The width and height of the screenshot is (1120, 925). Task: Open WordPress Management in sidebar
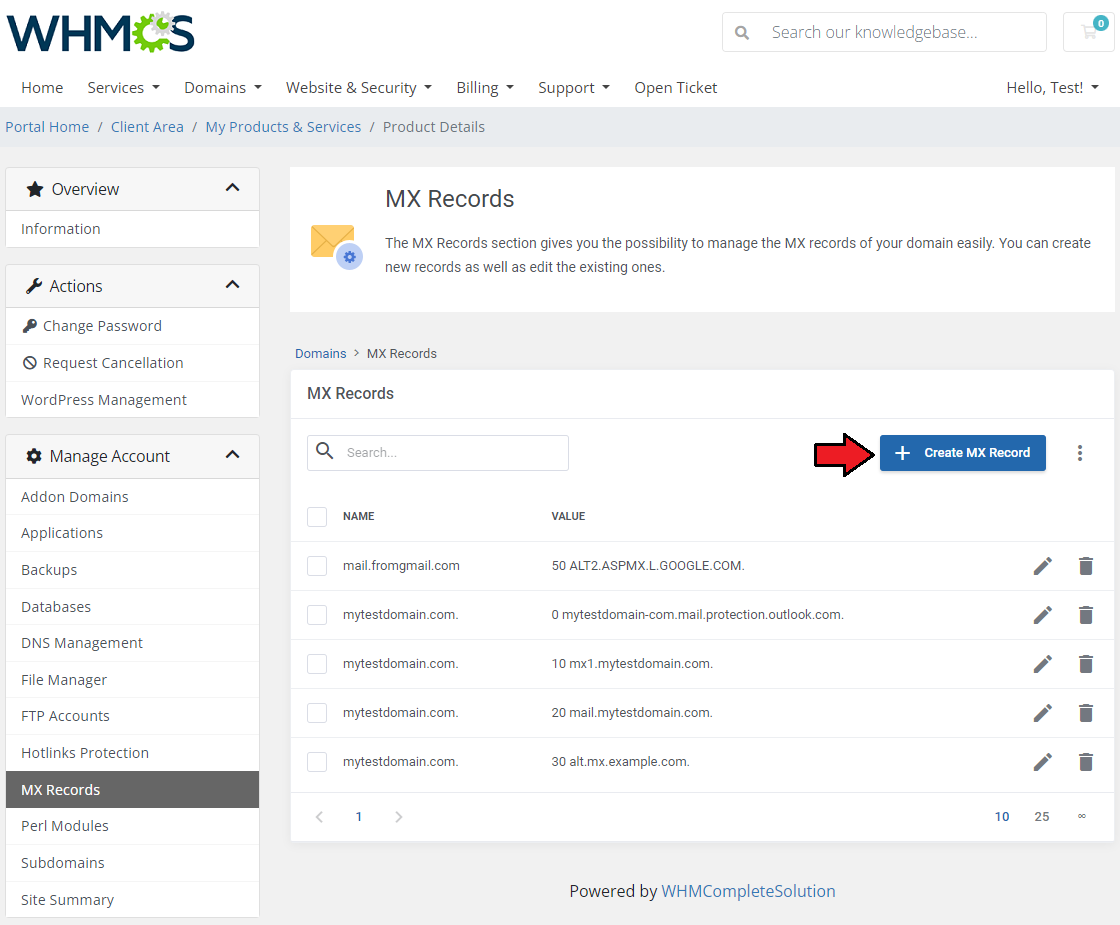[x=132, y=400]
